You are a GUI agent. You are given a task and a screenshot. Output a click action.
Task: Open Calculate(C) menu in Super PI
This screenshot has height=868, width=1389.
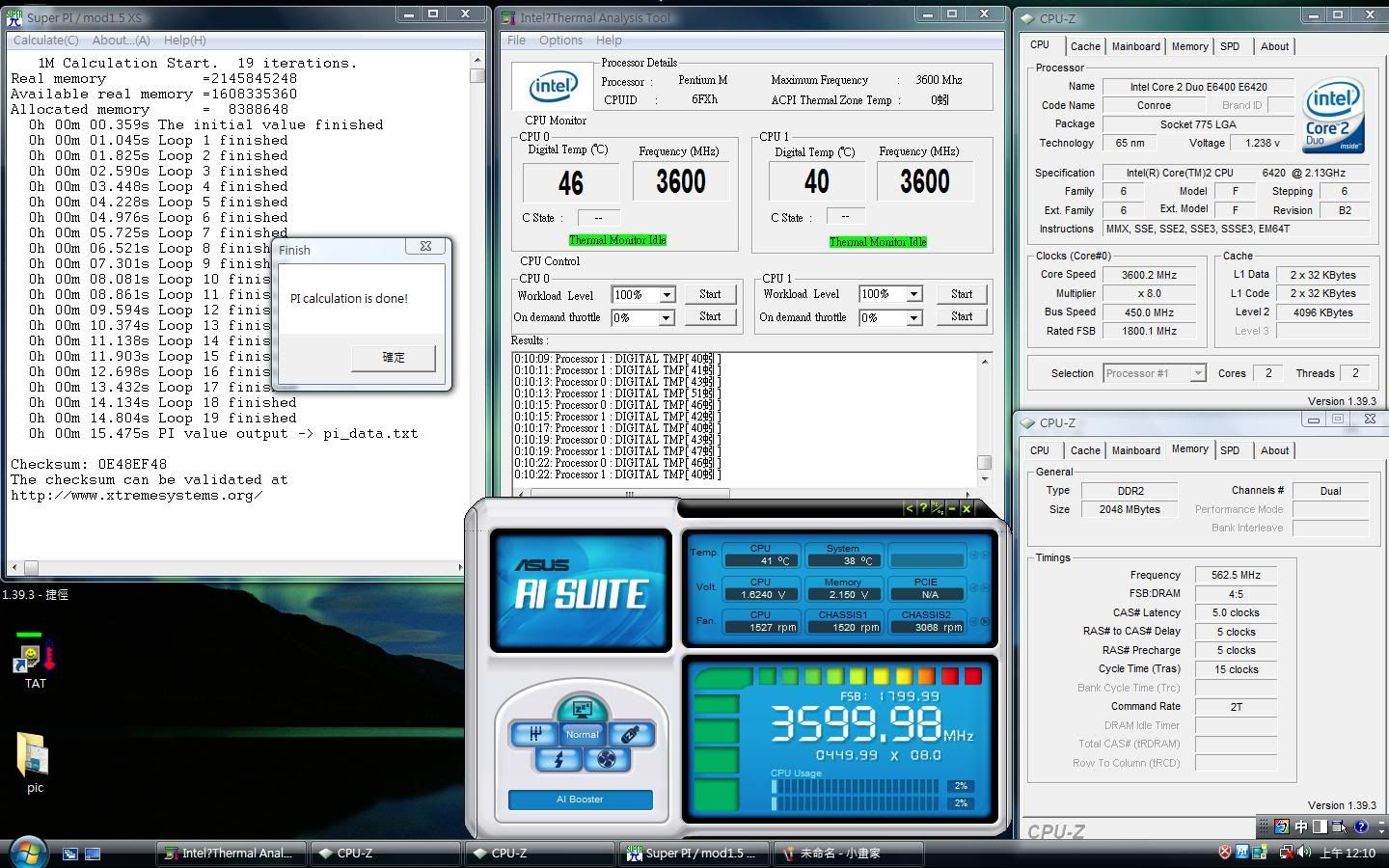click(x=45, y=41)
